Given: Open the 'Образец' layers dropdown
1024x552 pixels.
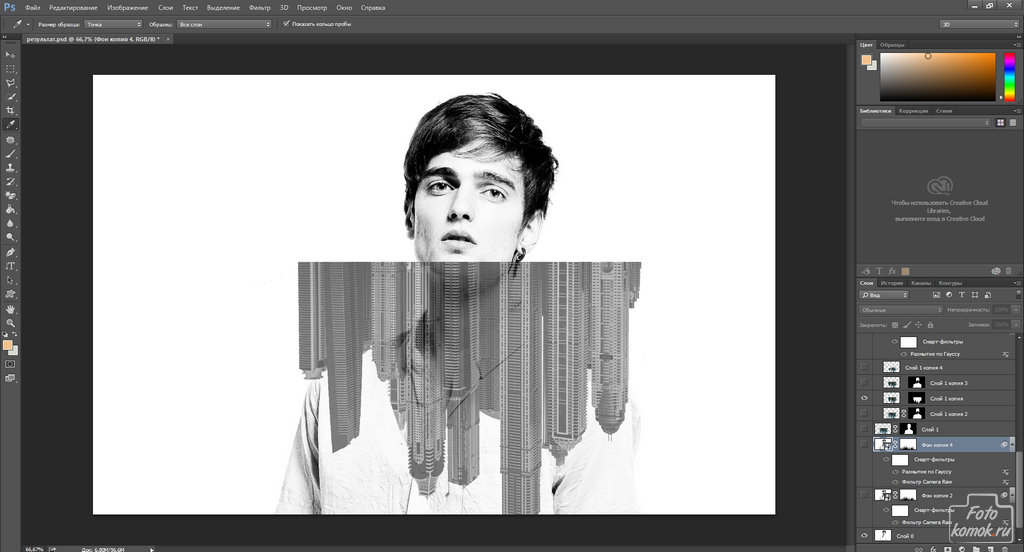Looking at the screenshot, I should click(x=225, y=23).
